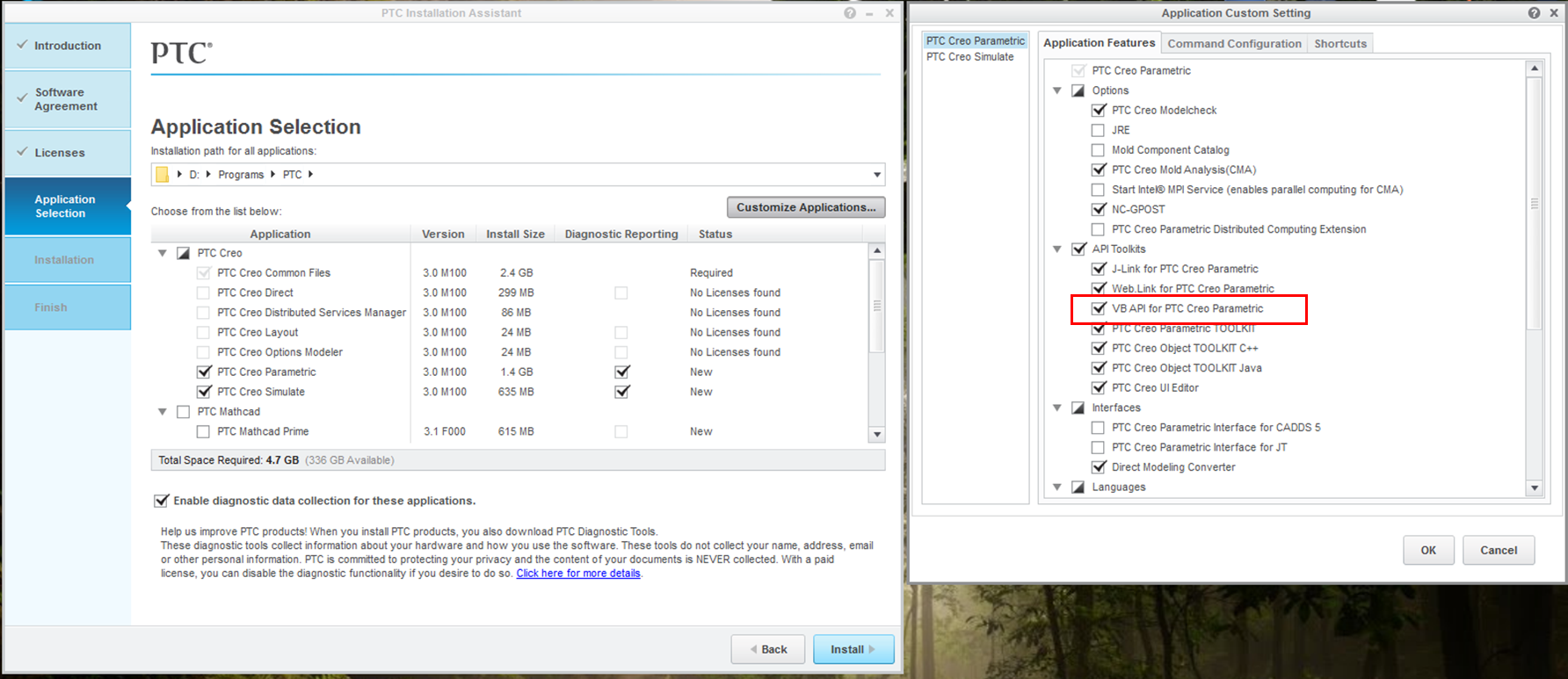Collapse the PTC Creo application group

click(x=163, y=253)
